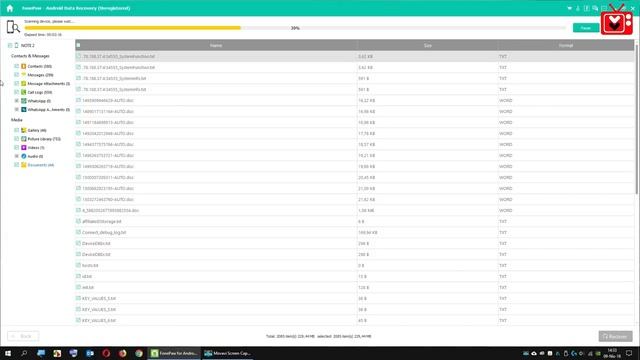Toggle the Contacts checkbox
This screenshot has width=640, height=360.
[x=16, y=66]
